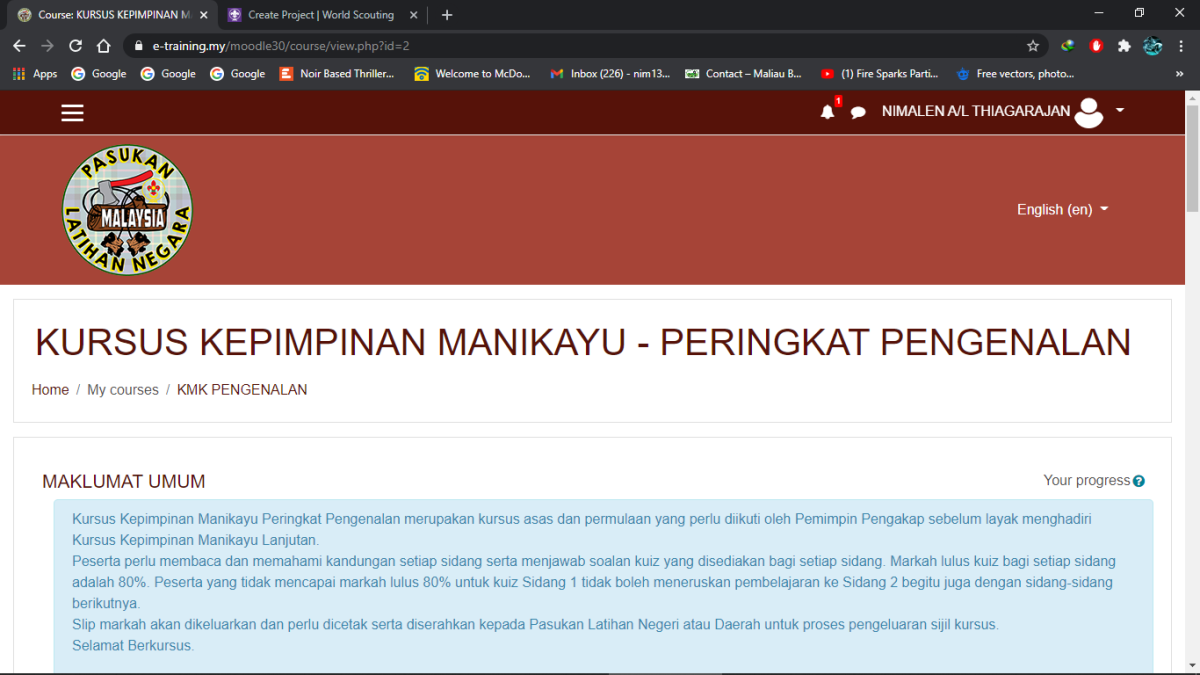Switch to the Create Project World Scouting tab
This screenshot has height=675, width=1200.
[320, 15]
